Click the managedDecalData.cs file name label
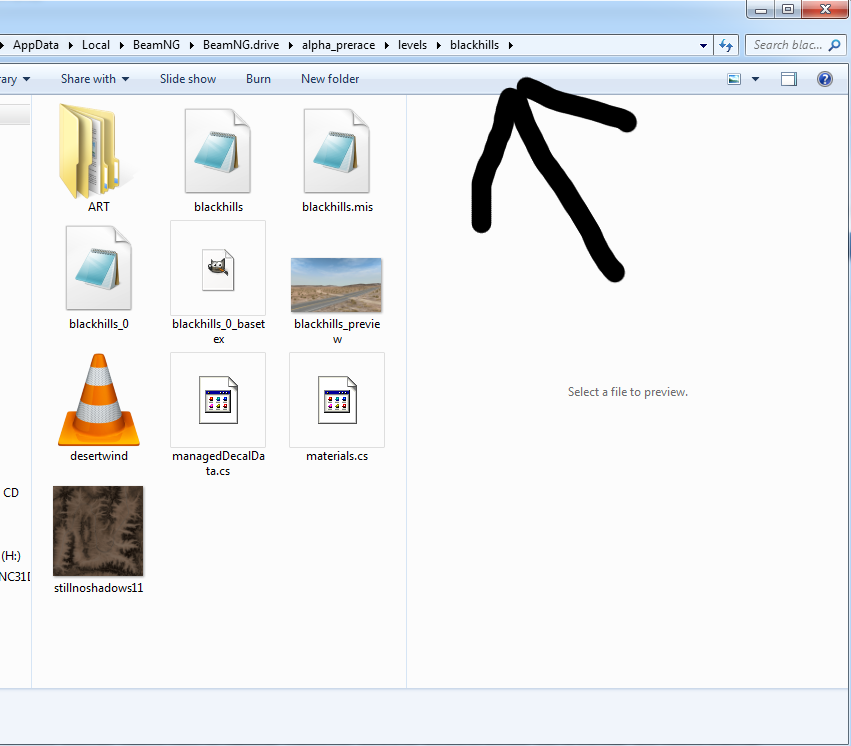The height and width of the screenshot is (746, 851). pyautogui.click(x=218, y=463)
